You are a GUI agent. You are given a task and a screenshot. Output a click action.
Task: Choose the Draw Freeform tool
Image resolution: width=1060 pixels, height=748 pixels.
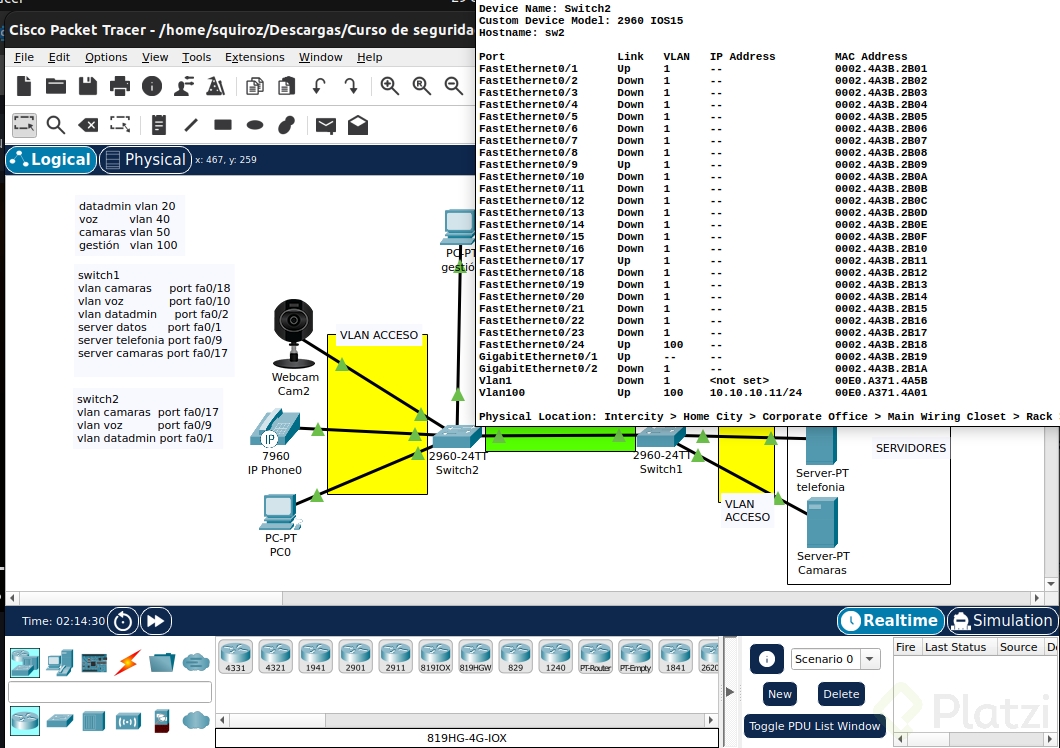pyautogui.click(x=287, y=124)
